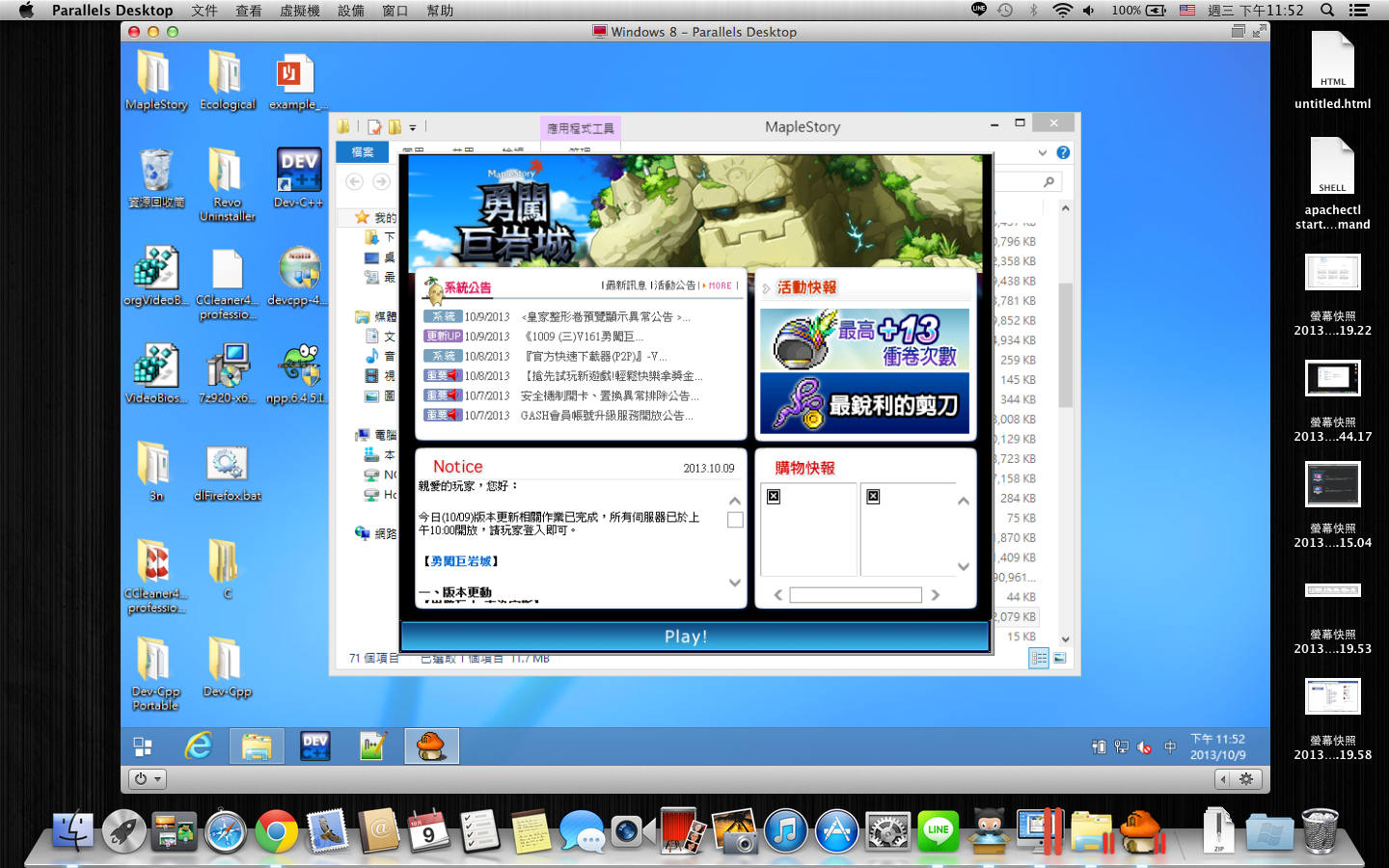Click the volume muted icon in the Windows tray
Screen dimensions: 1389x868
(1145, 747)
